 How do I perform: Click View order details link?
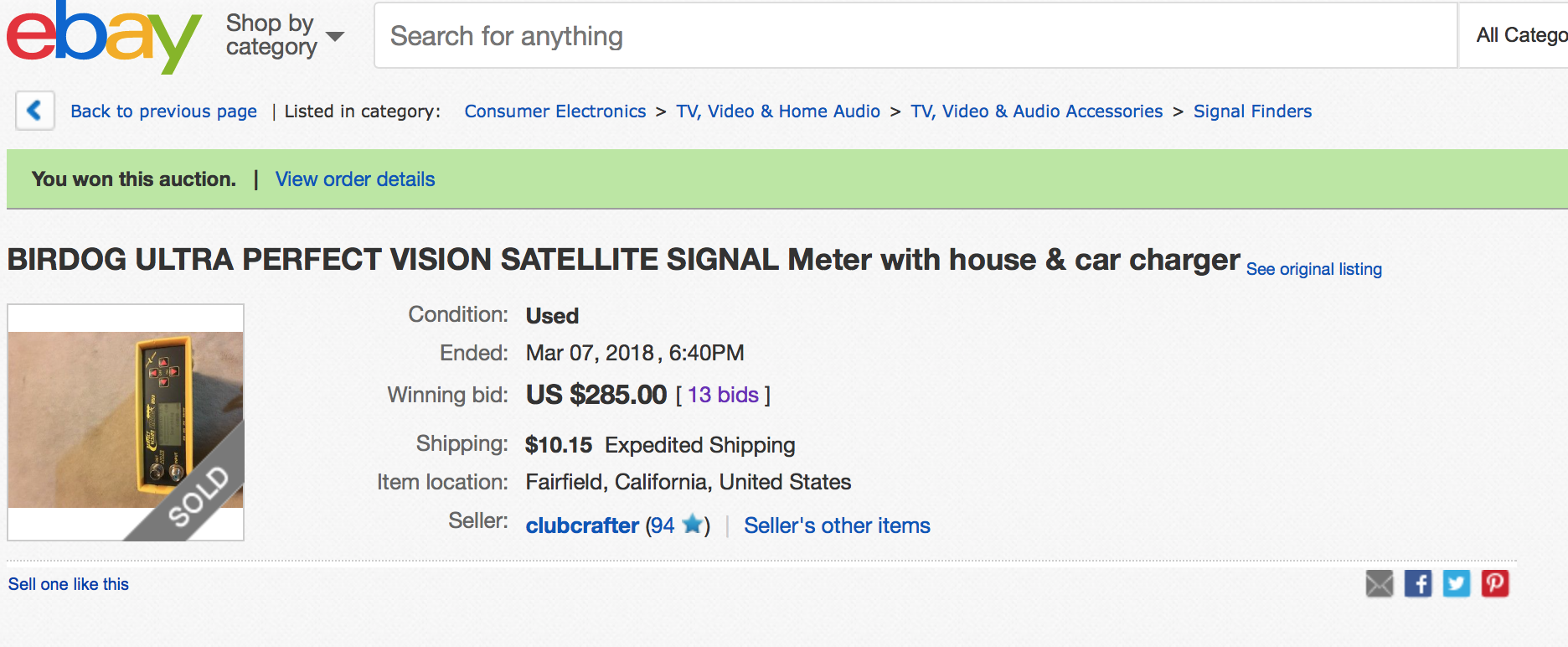tap(355, 179)
